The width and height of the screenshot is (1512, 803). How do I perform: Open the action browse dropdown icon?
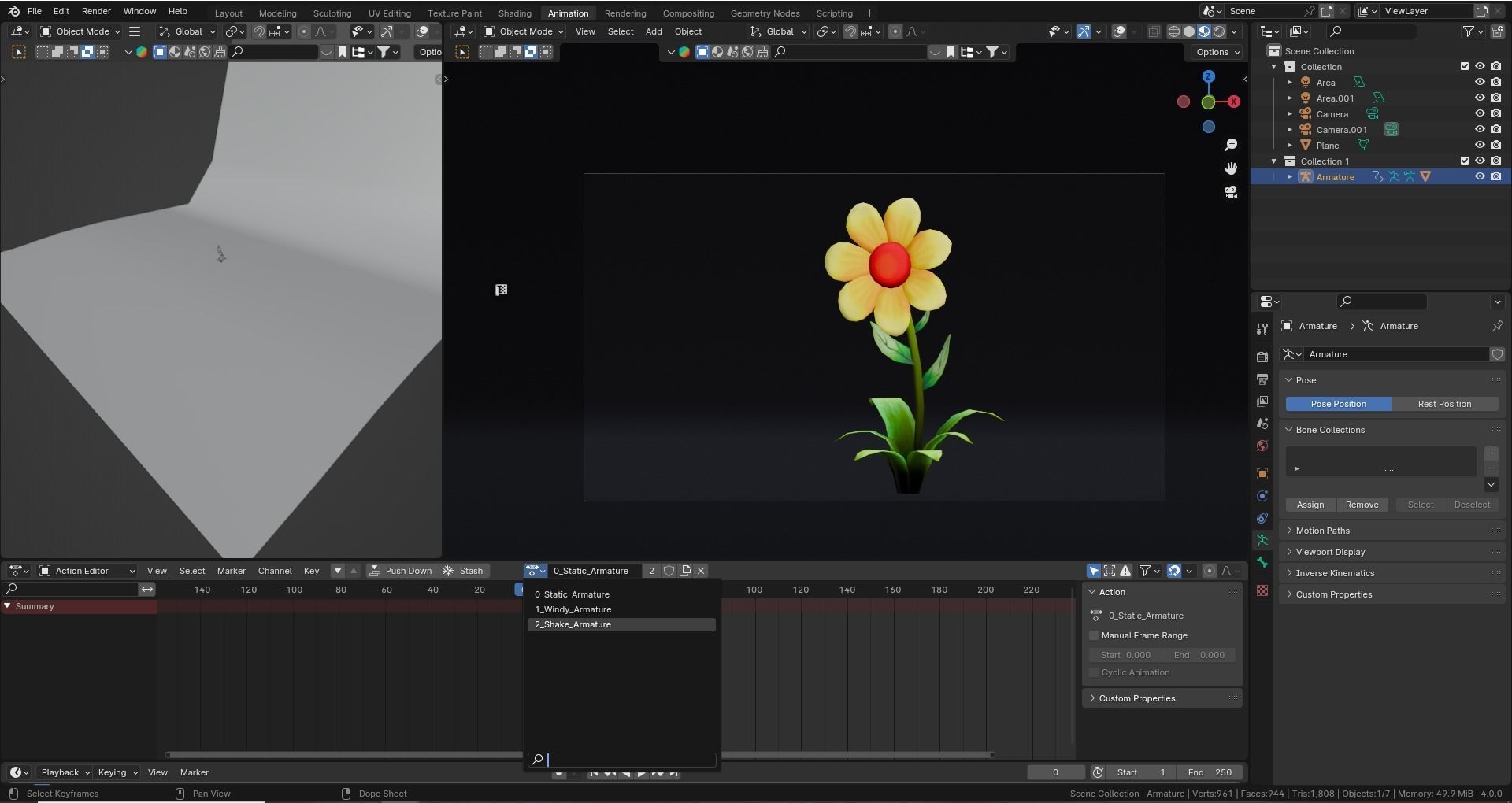(x=535, y=571)
